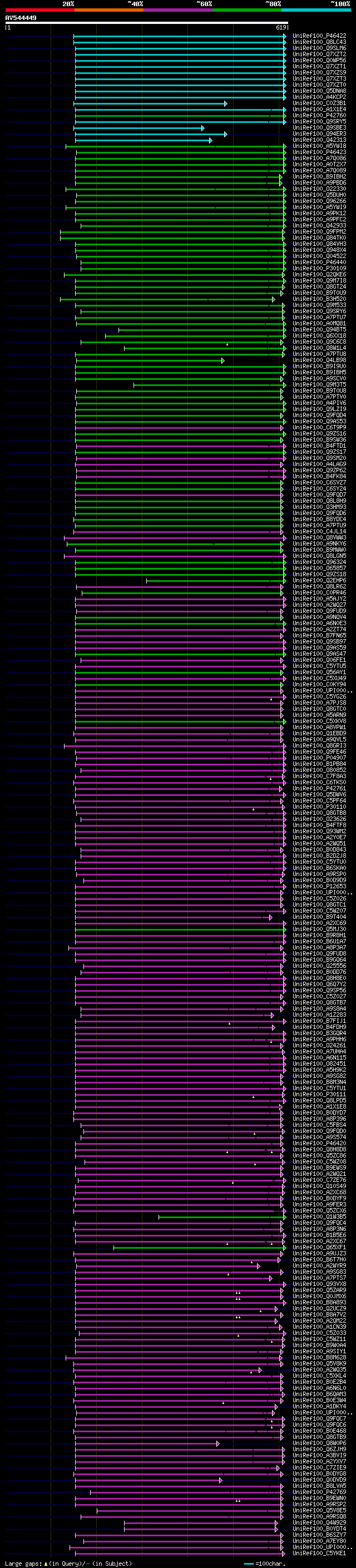
Task: Open hit UniRef100_A4KCP2 label
Action: (319, 97)
